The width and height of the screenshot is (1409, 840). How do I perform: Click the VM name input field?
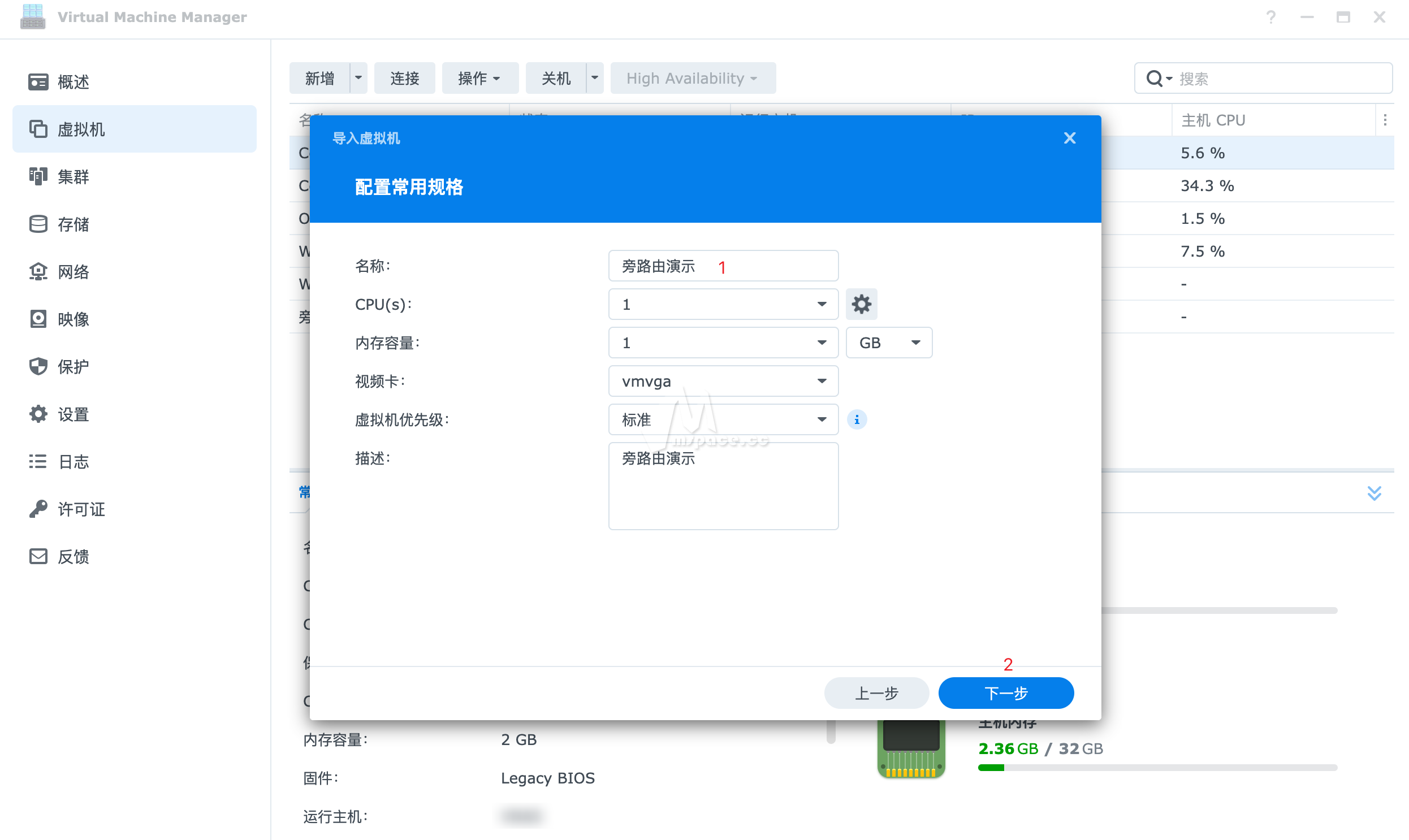pos(723,266)
